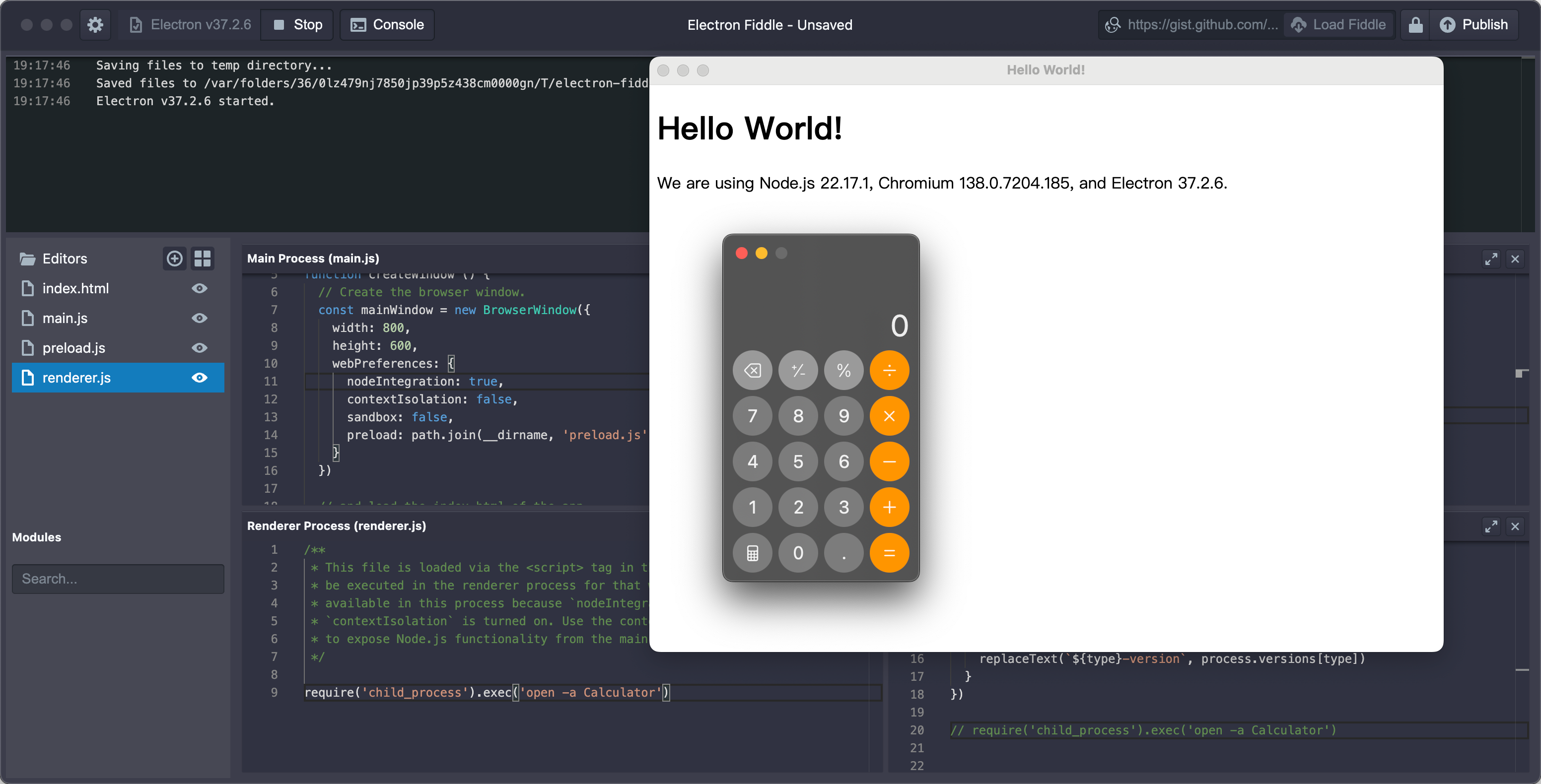Click Calculator multiply key
This screenshot has height=784, width=1541.
(x=890, y=416)
